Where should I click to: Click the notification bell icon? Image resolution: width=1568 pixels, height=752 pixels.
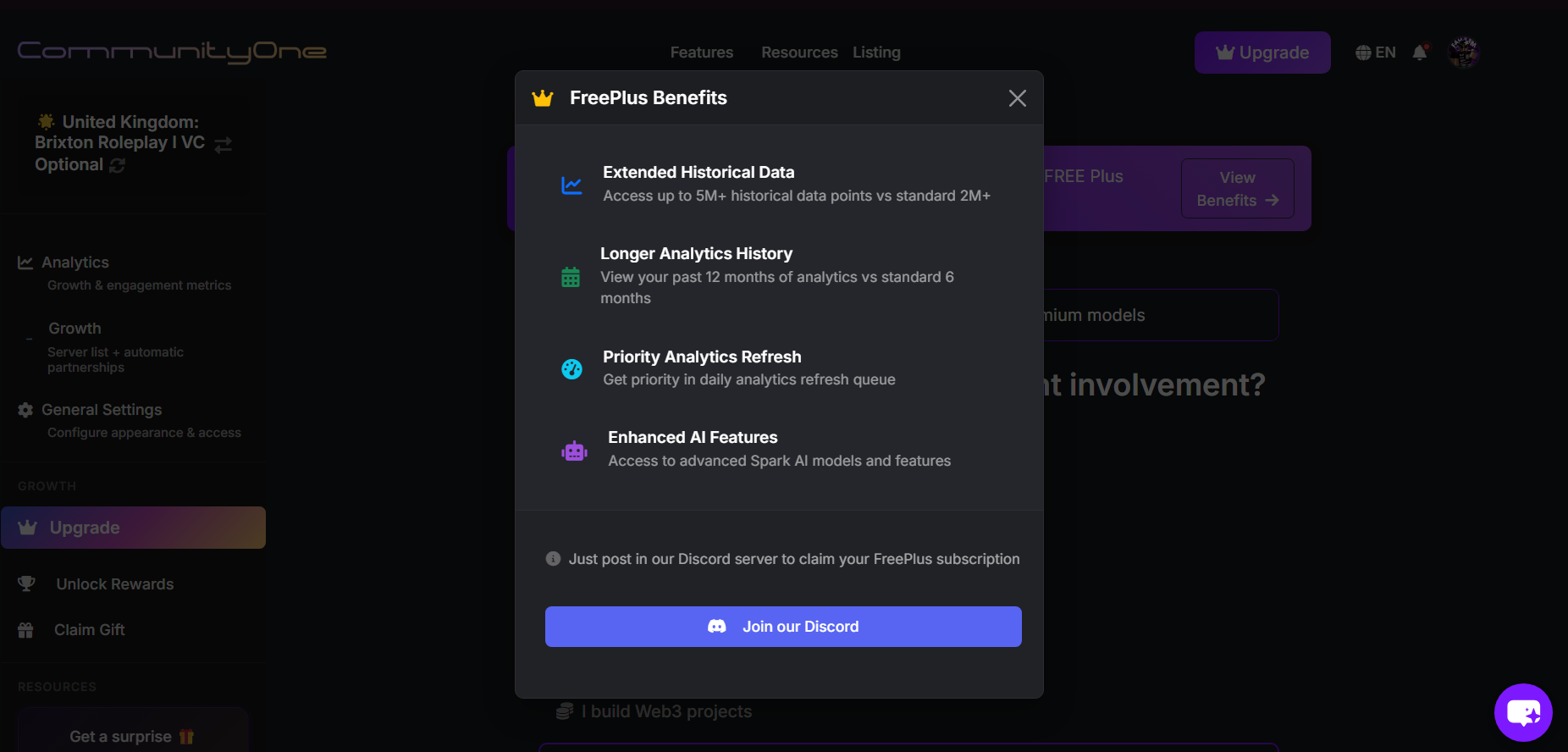tap(1420, 53)
